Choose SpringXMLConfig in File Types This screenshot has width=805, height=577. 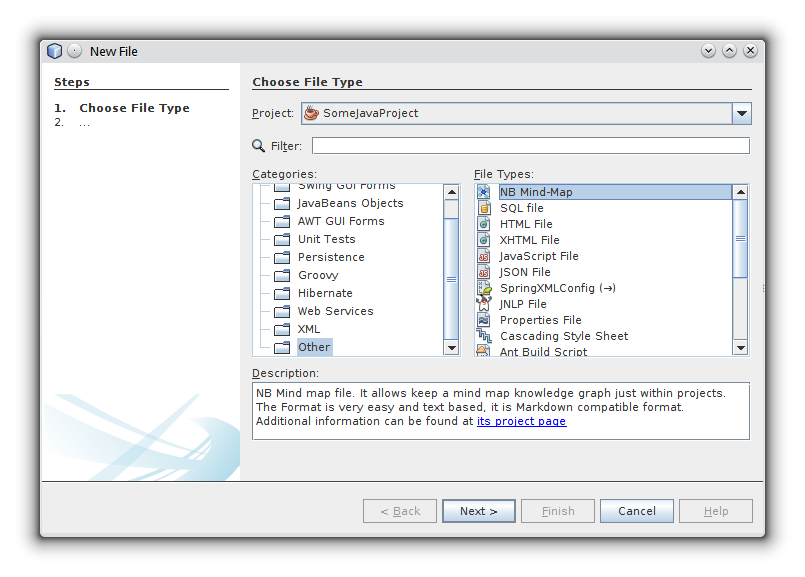click(x=604, y=287)
